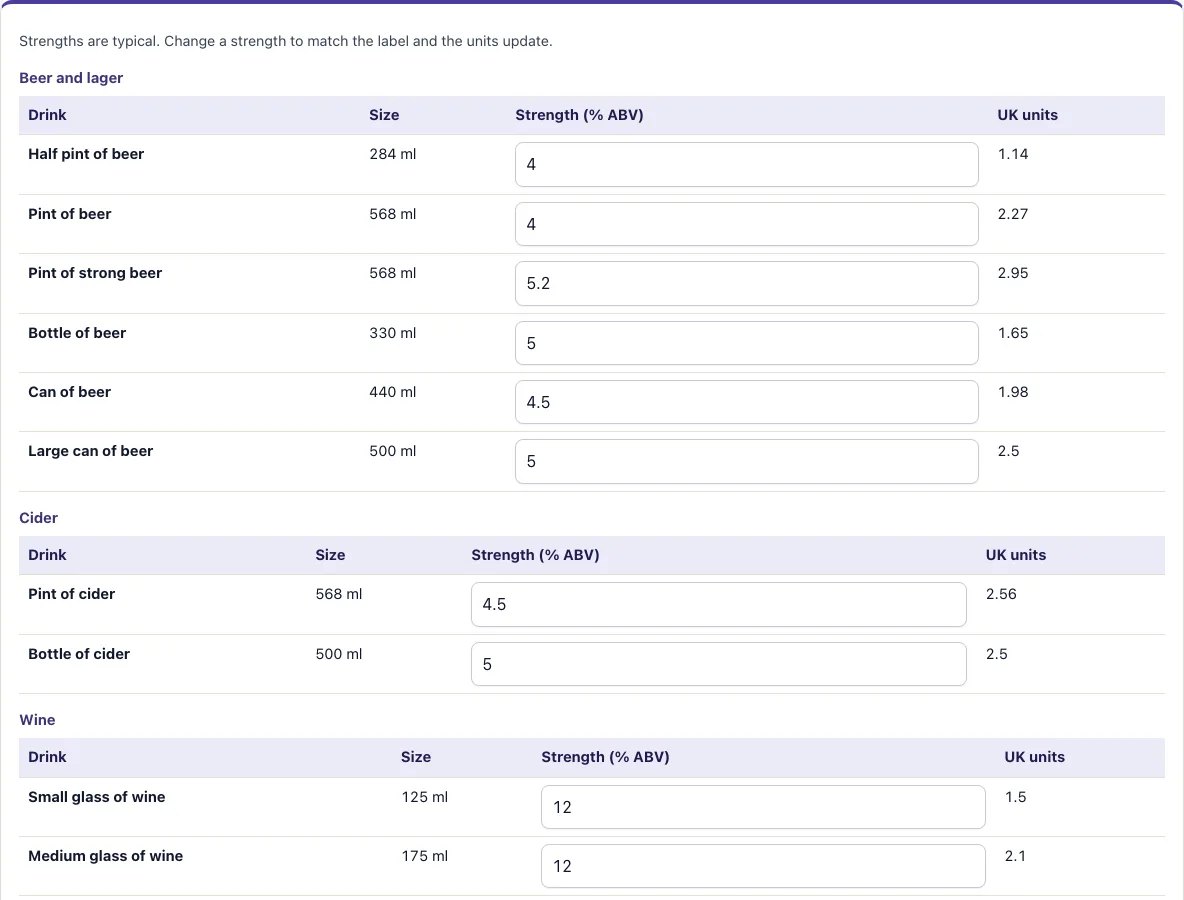Click the 2.56 units value for cider

pos(1001,594)
